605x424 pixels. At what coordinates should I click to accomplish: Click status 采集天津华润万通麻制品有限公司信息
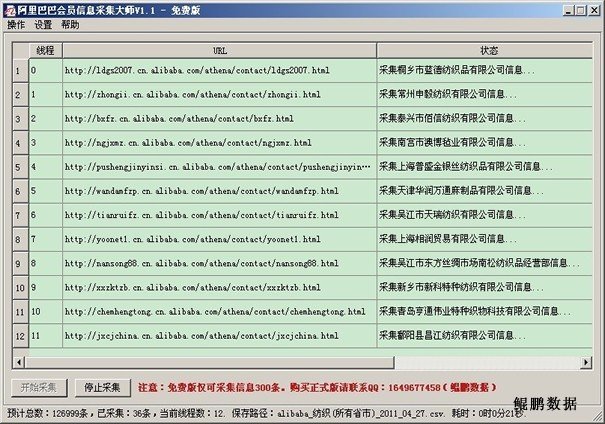(485, 191)
